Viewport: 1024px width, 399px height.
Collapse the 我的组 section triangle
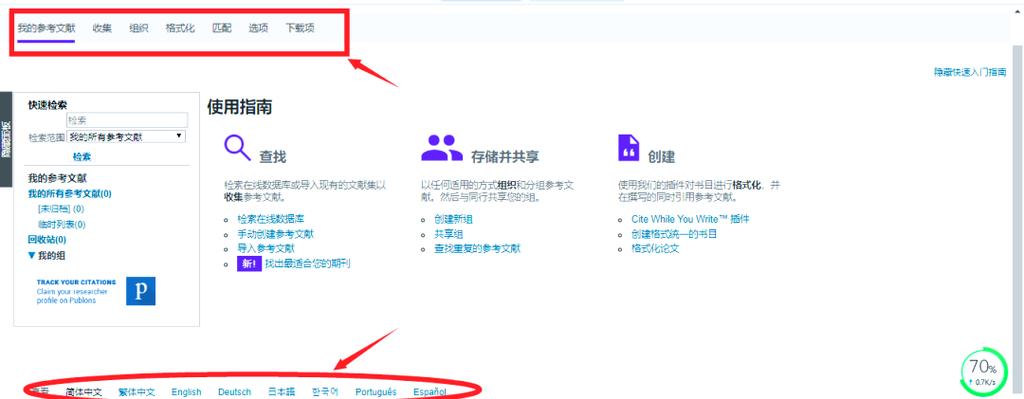click(x=31, y=255)
